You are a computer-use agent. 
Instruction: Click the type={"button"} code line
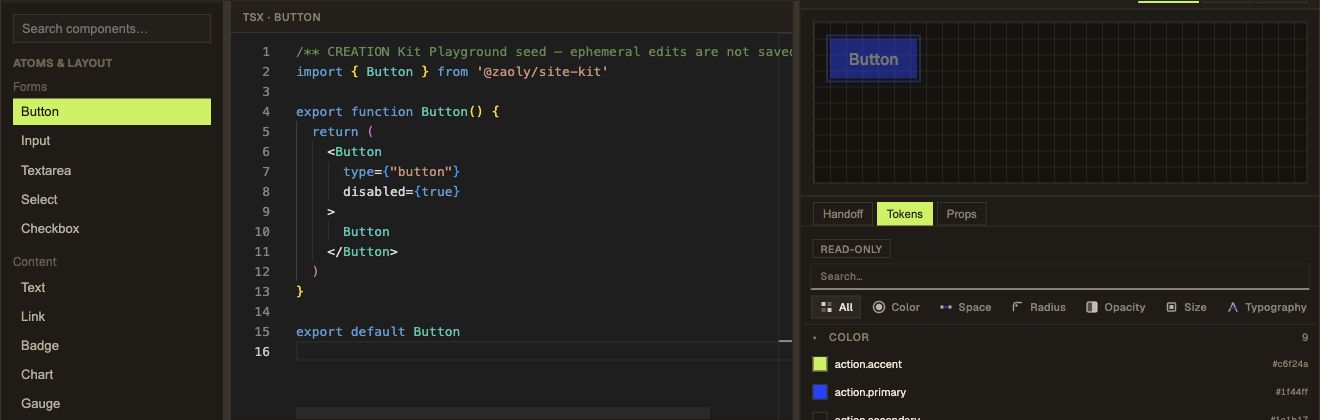tap(401, 171)
